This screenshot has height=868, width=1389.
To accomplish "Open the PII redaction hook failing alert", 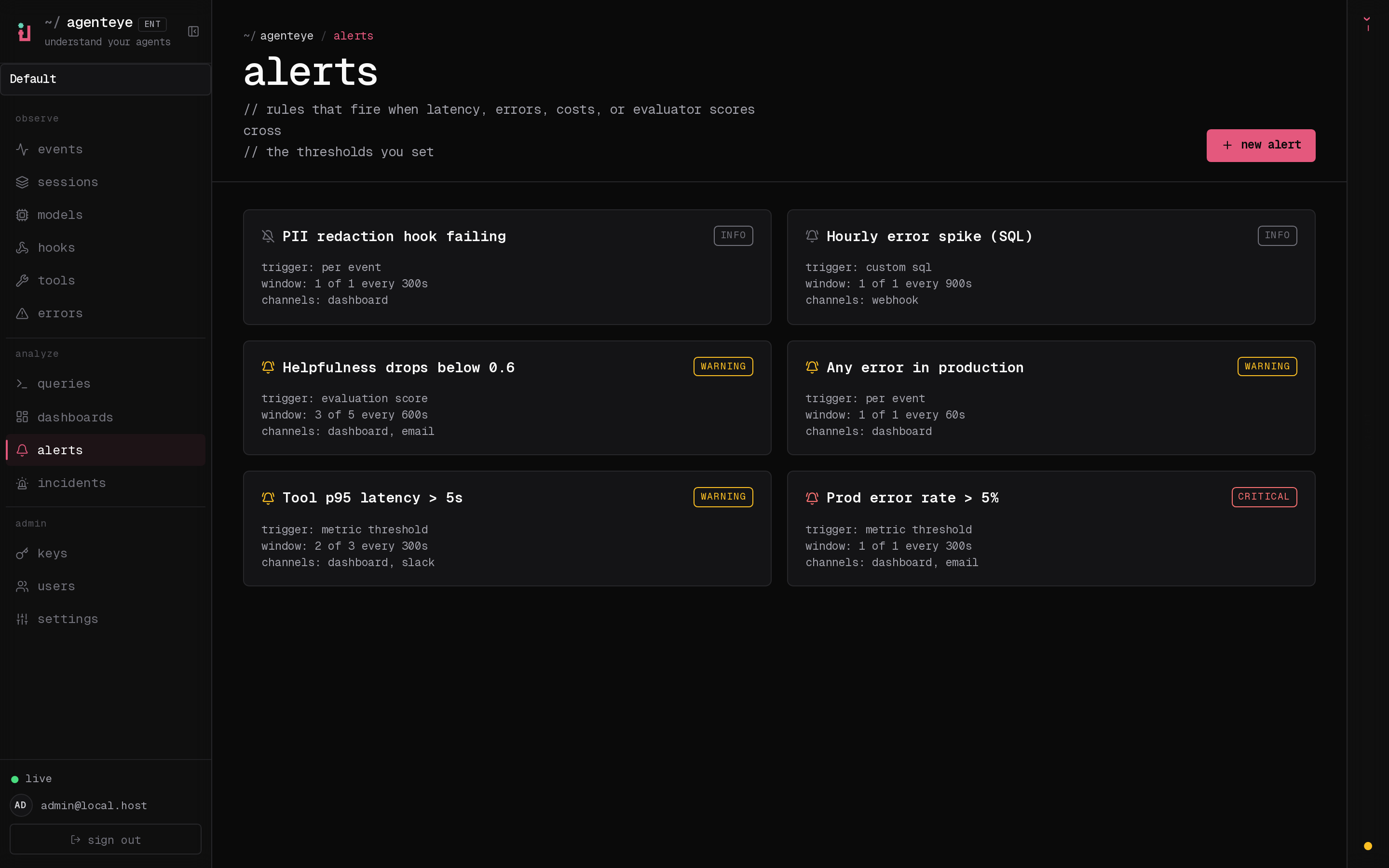I will (x=507, y=267).
